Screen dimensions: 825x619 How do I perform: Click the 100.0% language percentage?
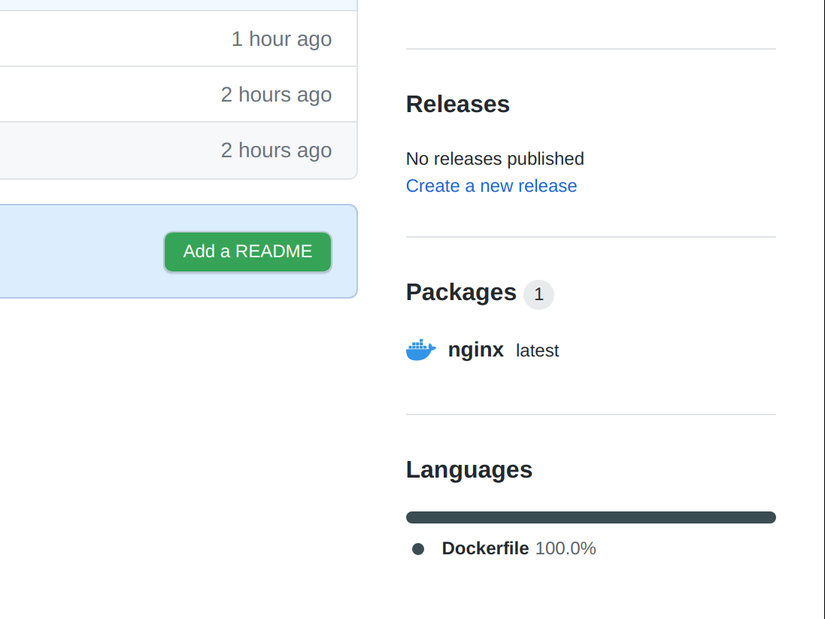pyautogui.click(x=565, y=548)
